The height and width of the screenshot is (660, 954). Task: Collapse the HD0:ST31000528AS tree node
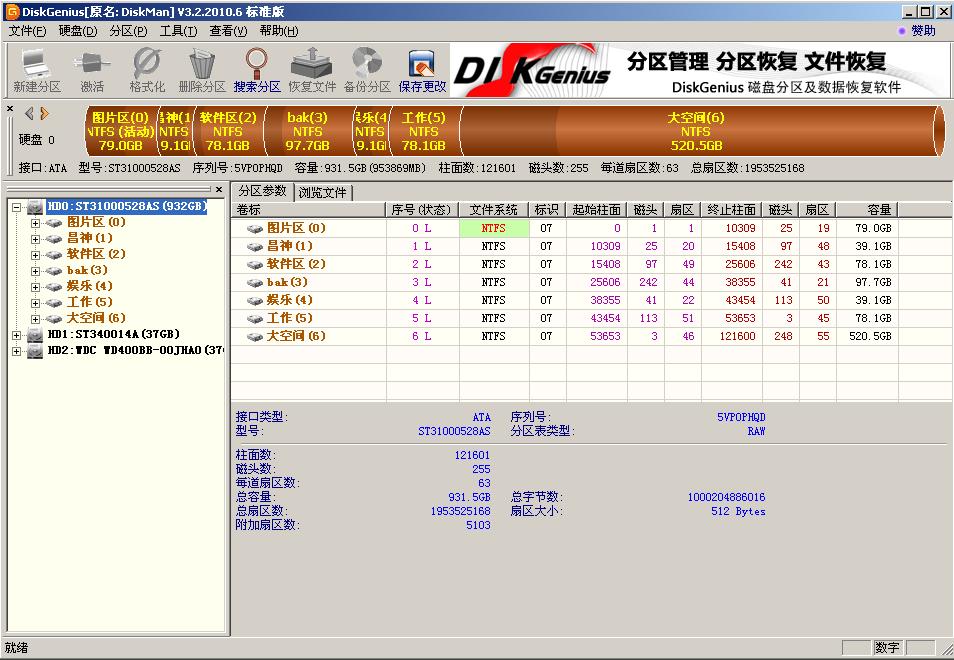click(16, 207)
